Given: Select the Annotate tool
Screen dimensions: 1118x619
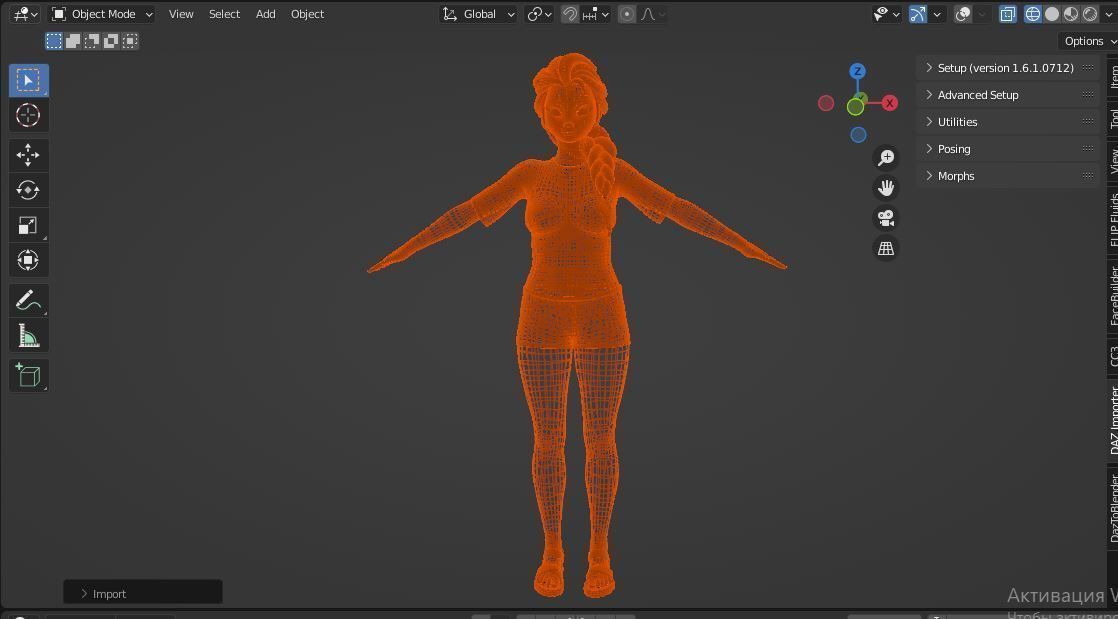Looking at the screenshot, I should 29,300.
